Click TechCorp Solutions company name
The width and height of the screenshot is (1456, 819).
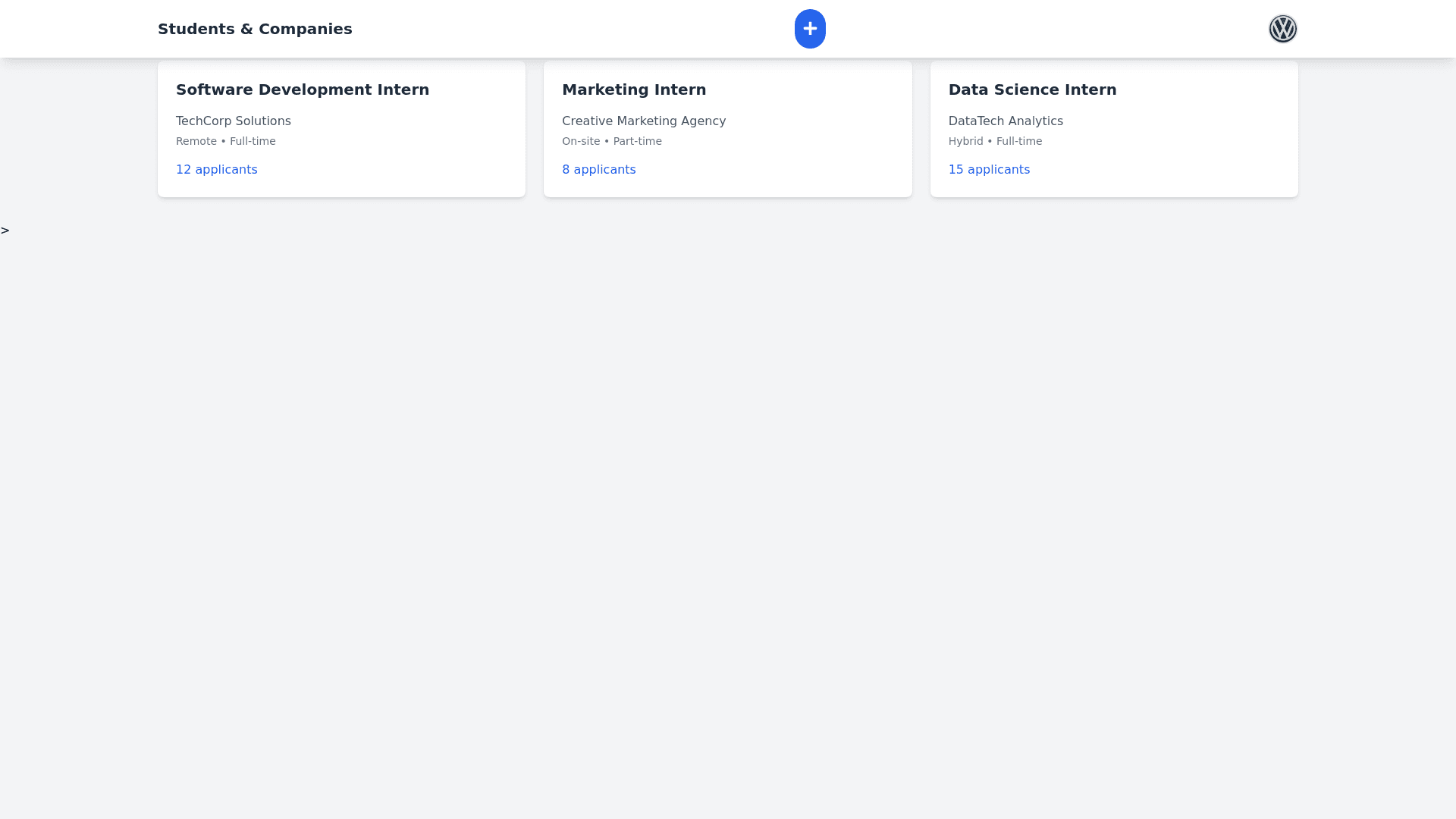(x=234, y=121)
